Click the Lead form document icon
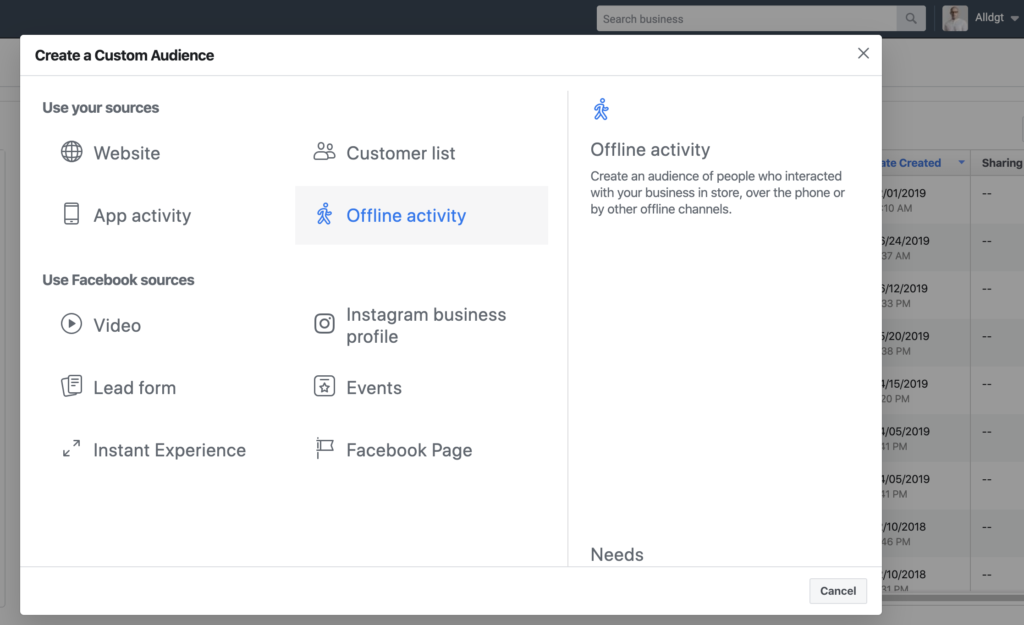 pyautogui.click(x=71, y=386)
